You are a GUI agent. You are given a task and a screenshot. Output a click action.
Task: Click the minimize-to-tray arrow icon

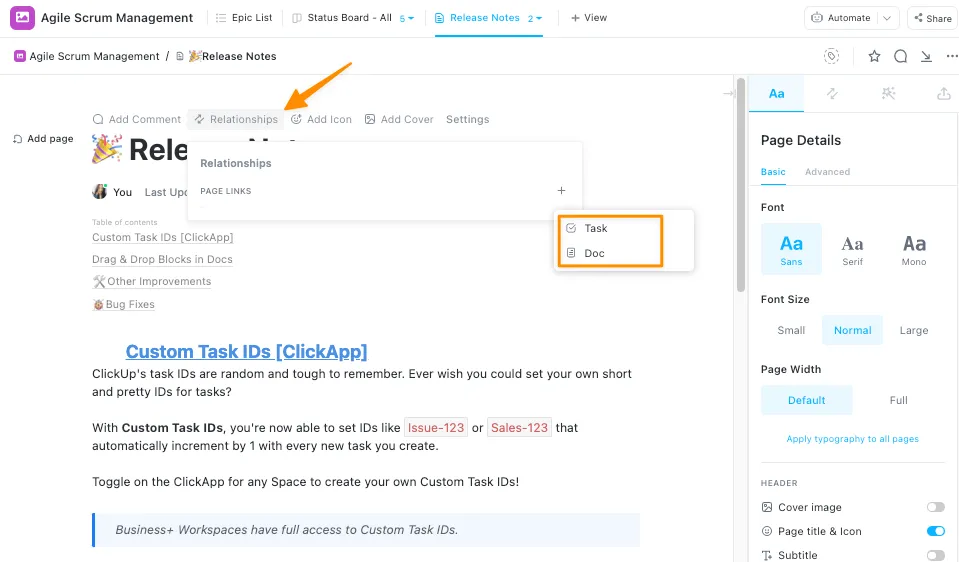coord(927,56)
